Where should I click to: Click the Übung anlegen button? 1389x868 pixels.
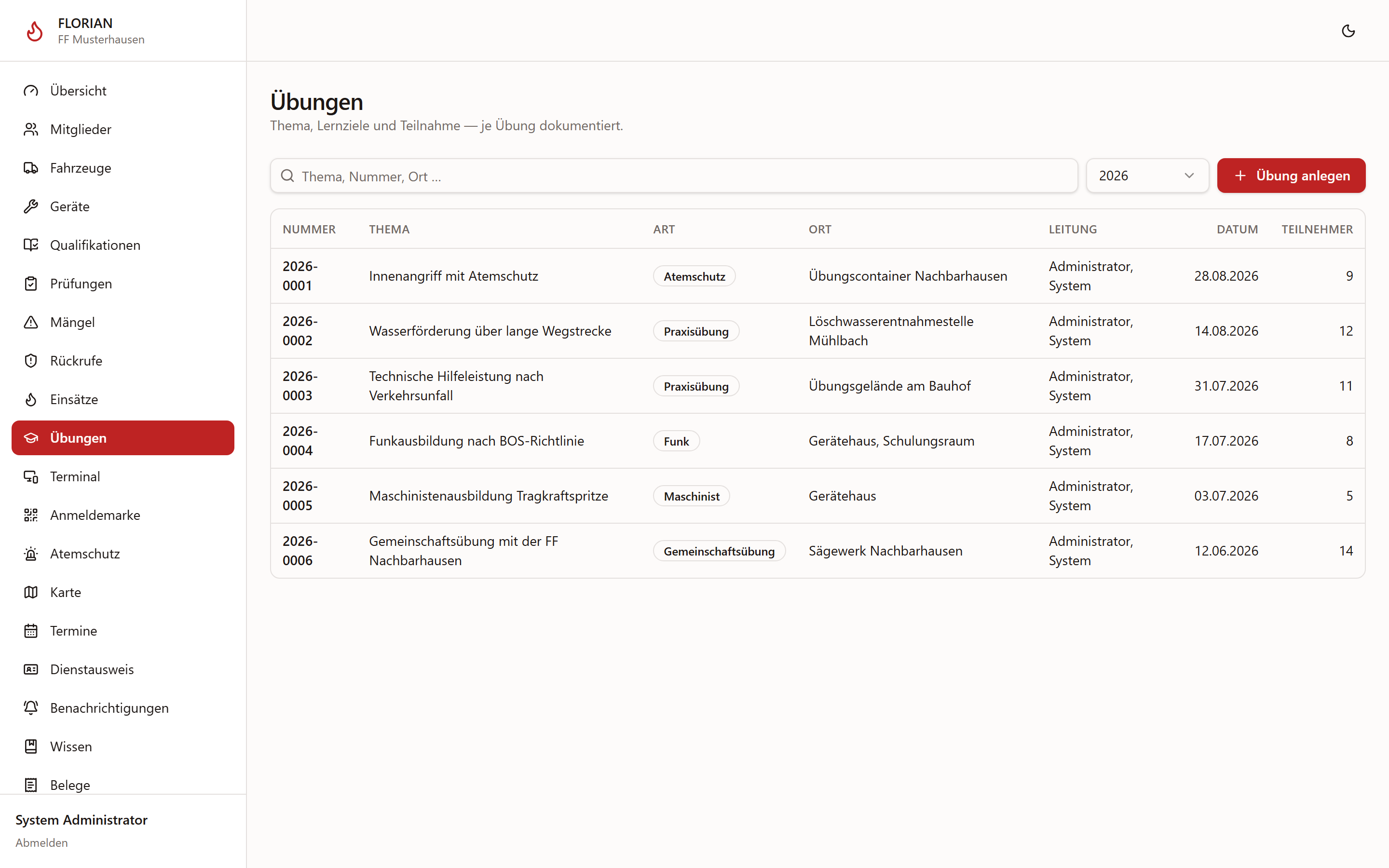(x=1291, y=176)
